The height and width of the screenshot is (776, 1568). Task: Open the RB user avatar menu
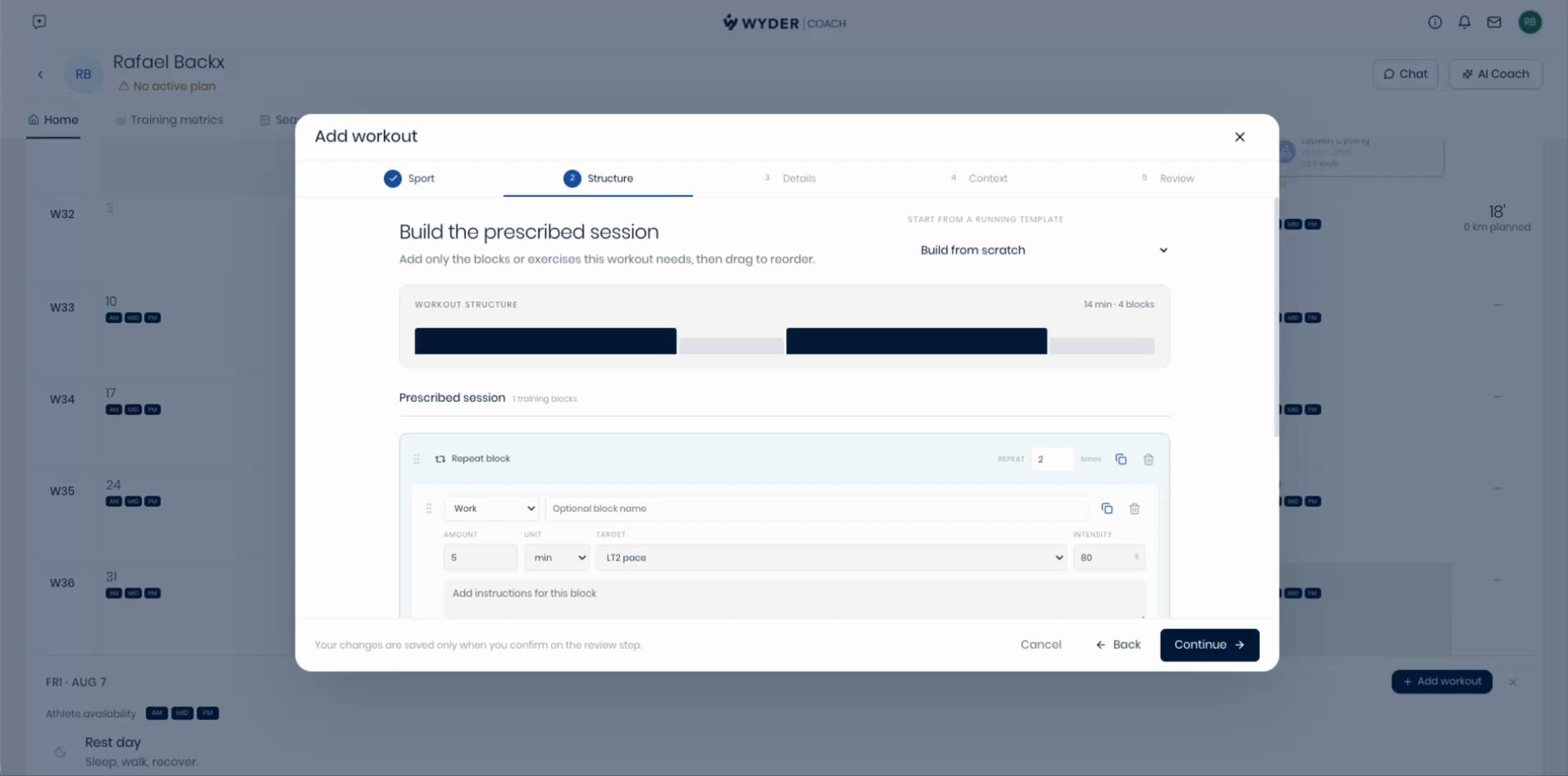(1529, 23)
